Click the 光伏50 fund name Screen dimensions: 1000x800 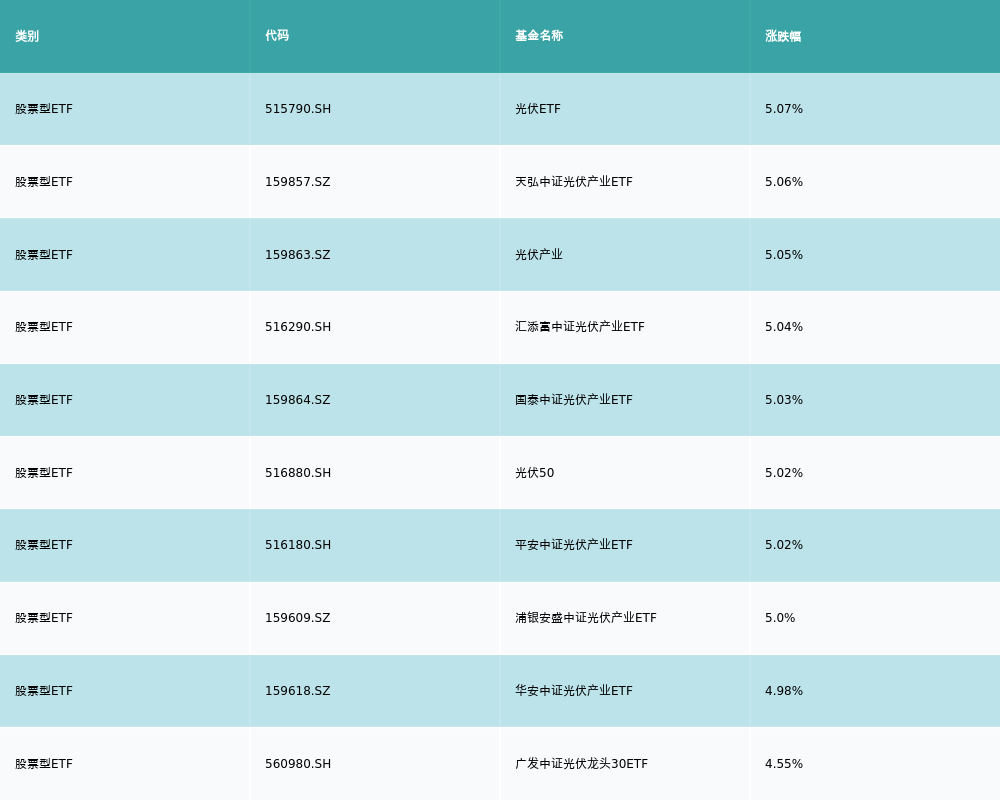click(534, 473)
